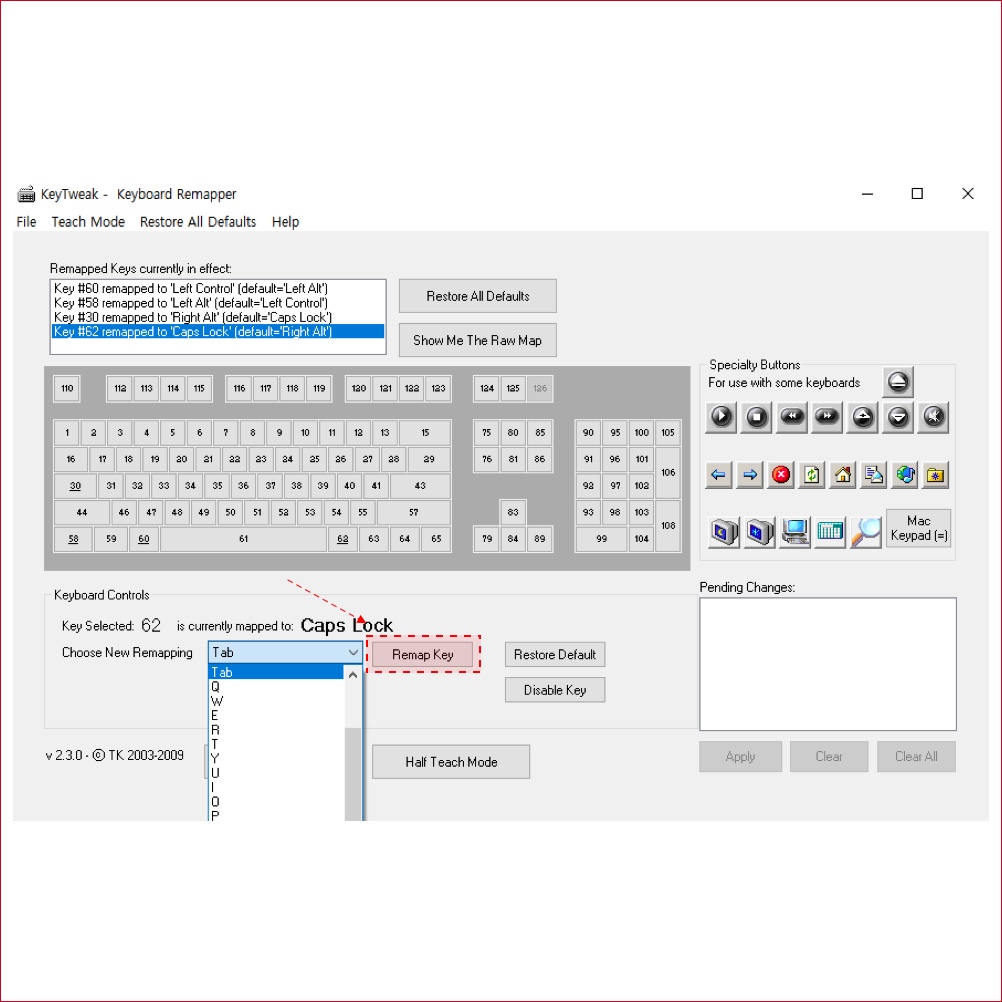1002x1002 pixels.
Task: Select 'Y' in the remapping dropdown list
Action: tap(277, 759)
